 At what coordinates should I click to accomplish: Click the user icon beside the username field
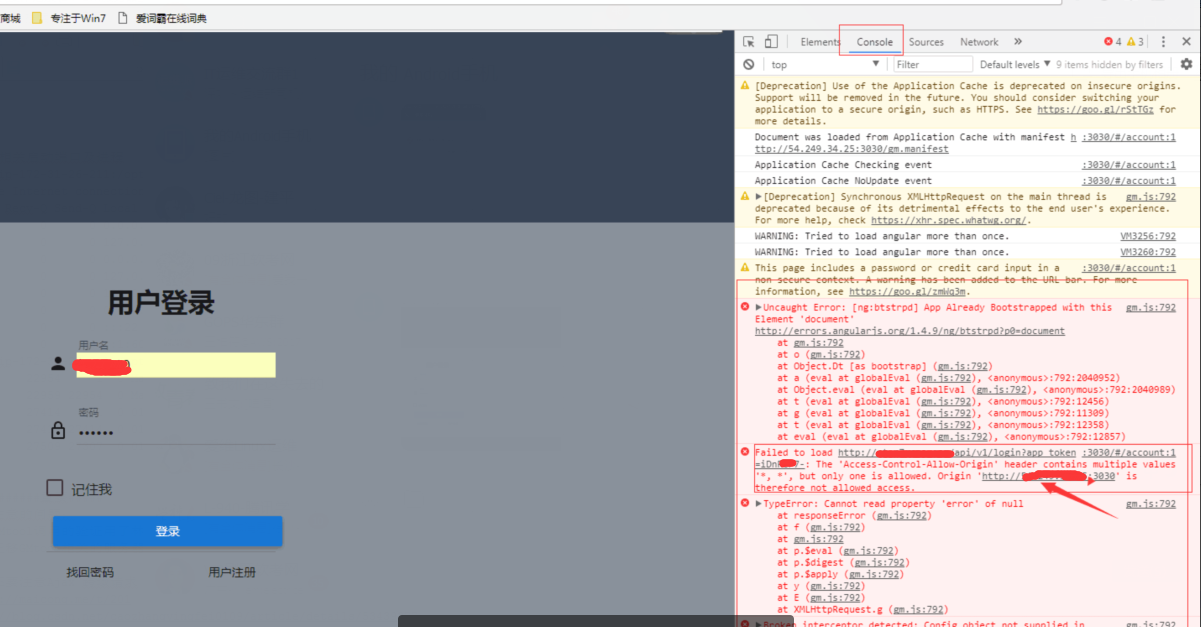point(58,365)
